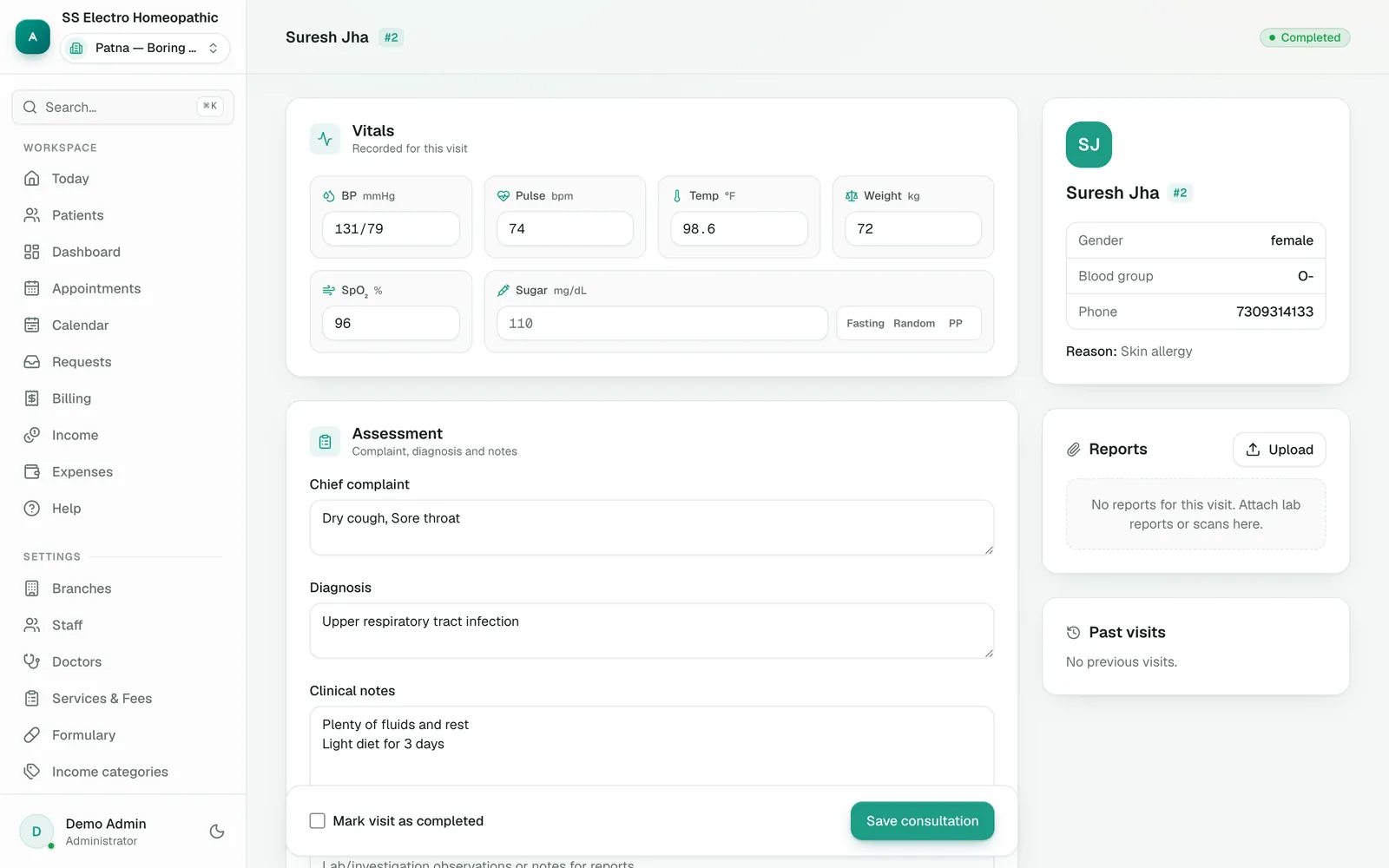Click the Doctors stethoscope icon
Viewport: 1389px width, 868px height.
coord(32,661)
